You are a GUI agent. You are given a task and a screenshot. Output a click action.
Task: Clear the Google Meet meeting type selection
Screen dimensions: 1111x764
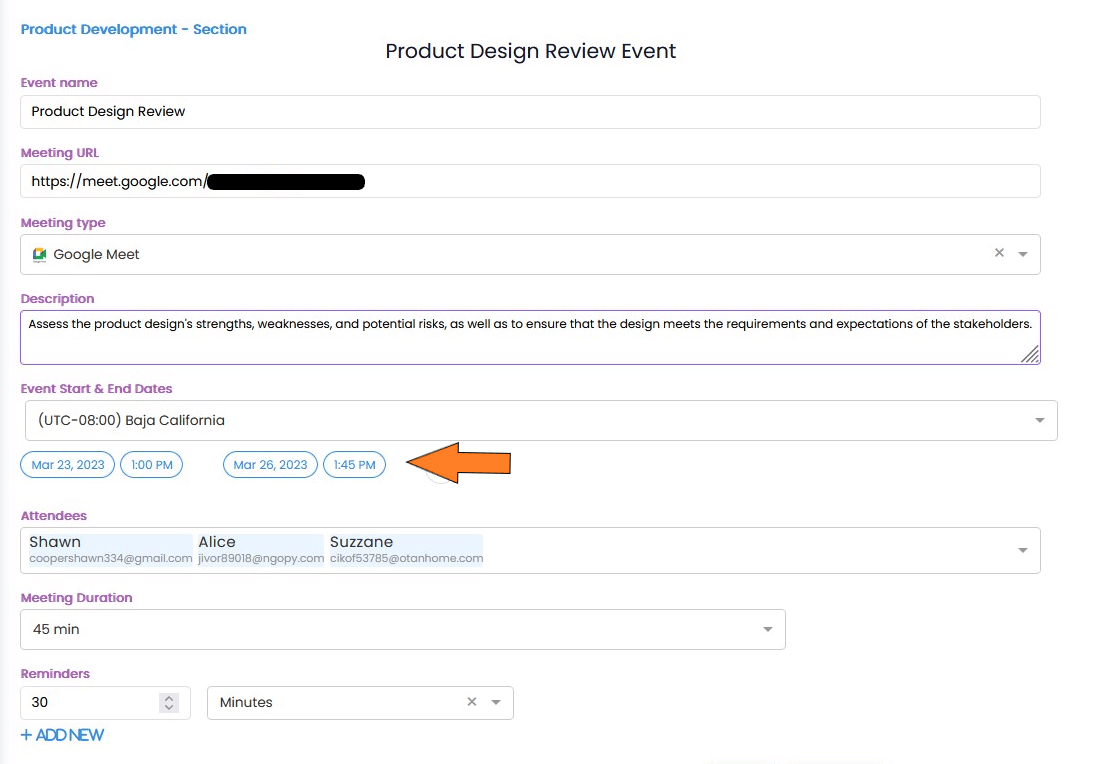[999, 254]
